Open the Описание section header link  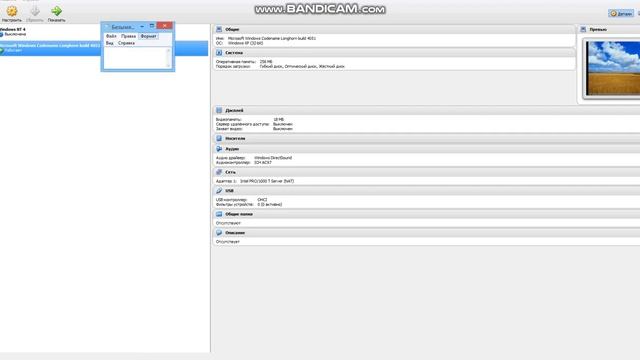click(x=235, y=233)
